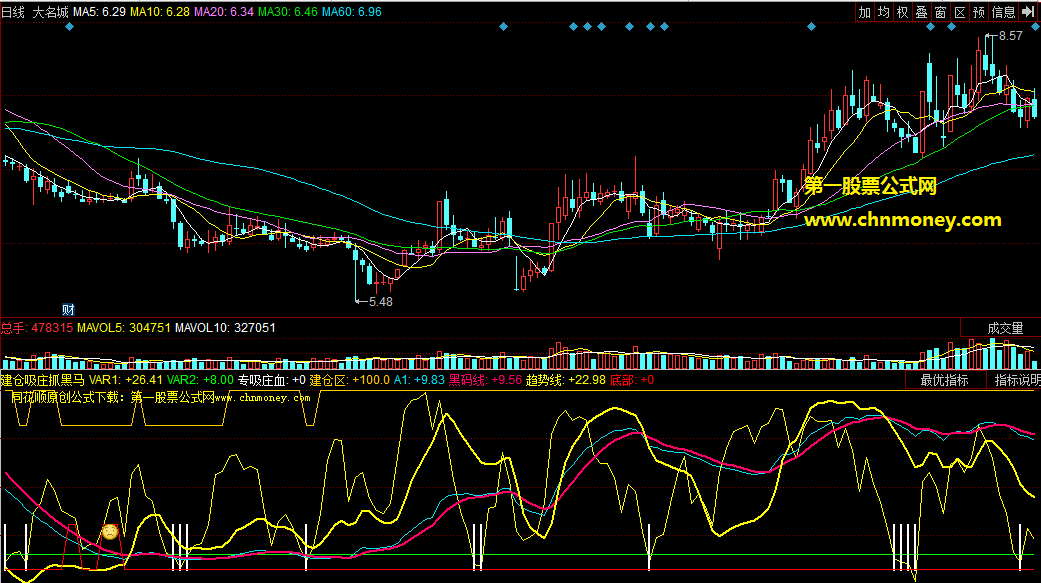This screenshot has width=1041, height=583.
Task: Click the MAVOL10: 327051 label
Action: click(x=225, y=328)
